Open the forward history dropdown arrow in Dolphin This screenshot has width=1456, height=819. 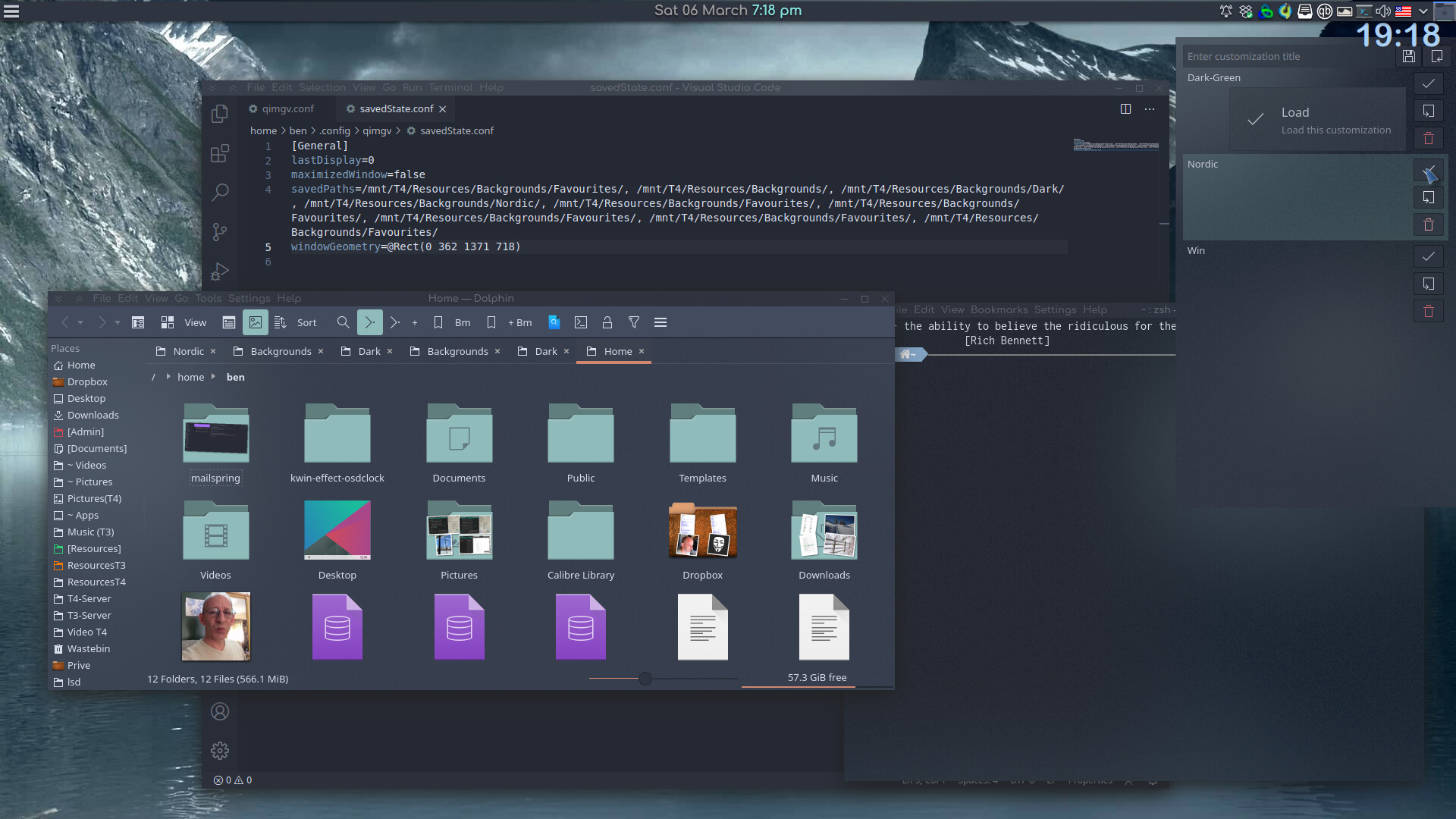click(117, 323)
